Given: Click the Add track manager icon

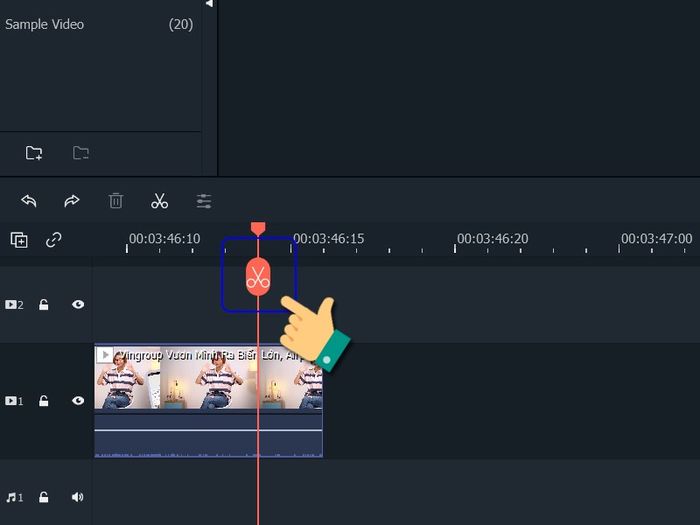Looking at the screenshot, I should [19, 240].
